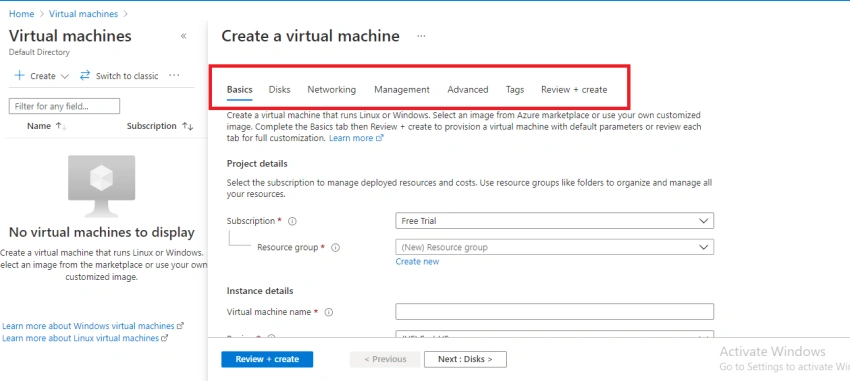
Task: Open the Subscription Free Trial dropdown
Action: point(555,221)
